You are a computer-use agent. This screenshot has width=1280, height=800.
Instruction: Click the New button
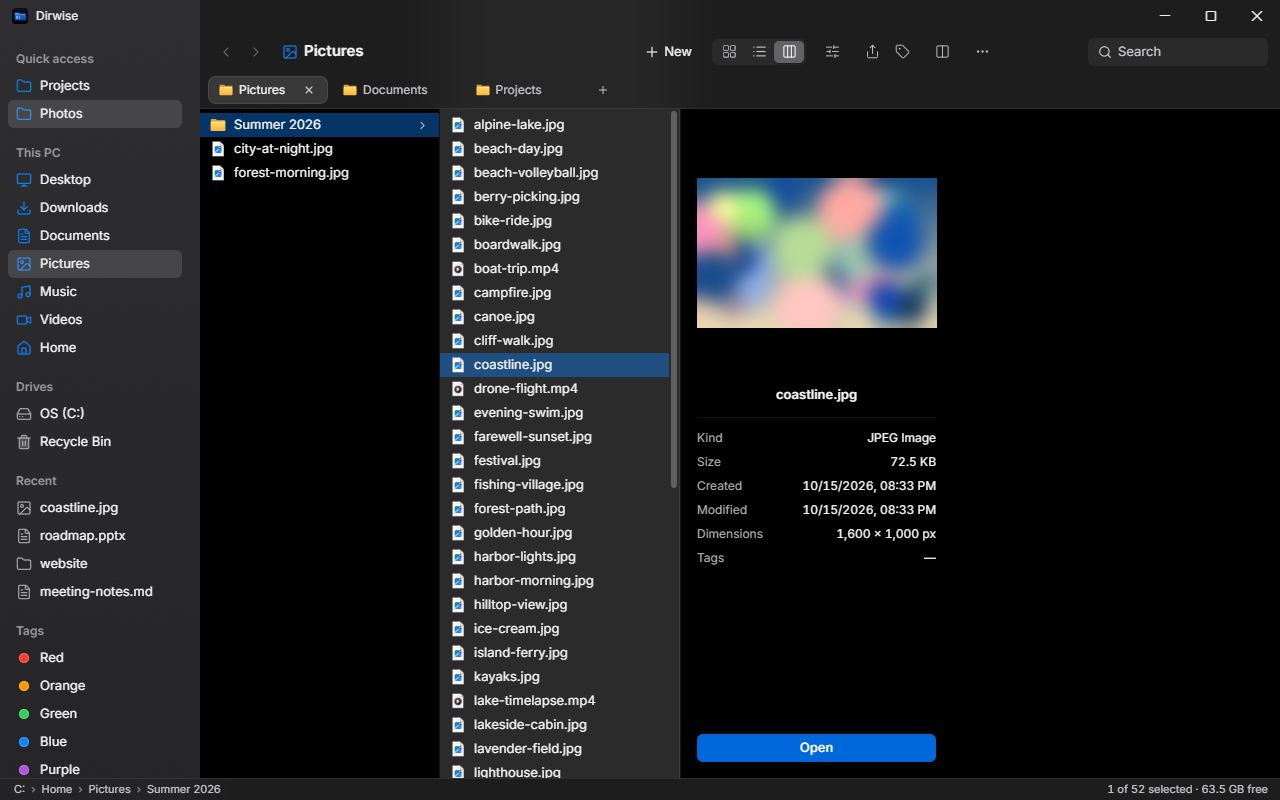pyautogui.click(x=668, y=52)
